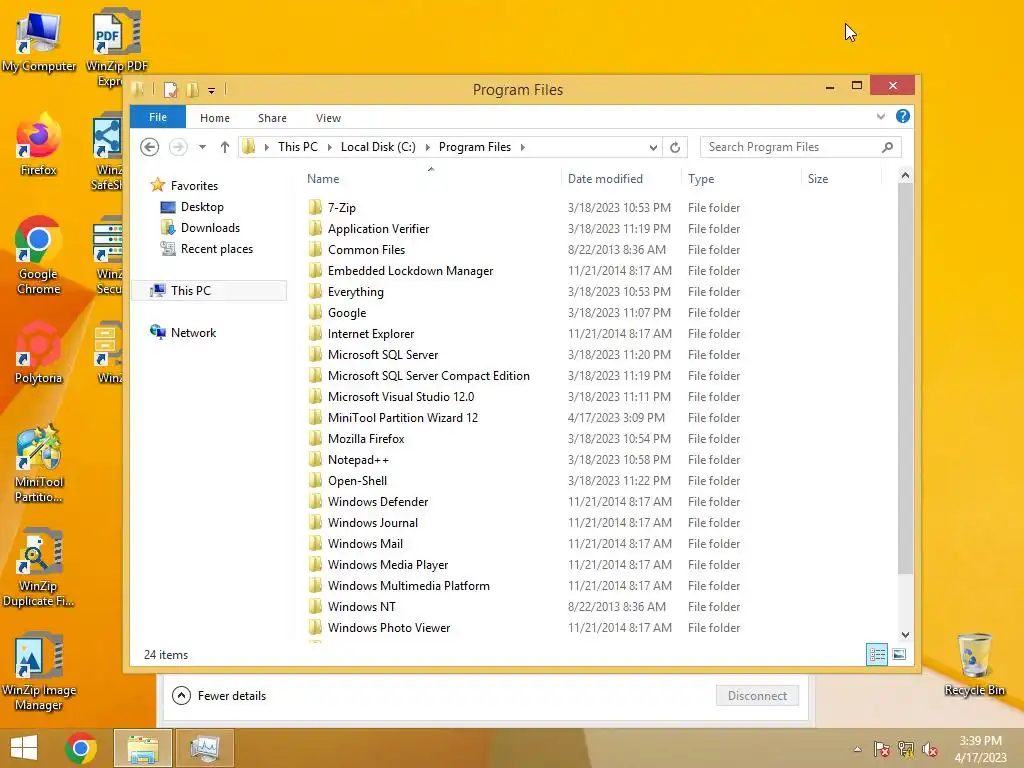The image size is (1024, 768).
Task: Collapse with Fewer details button
Action: coord(219,696)
